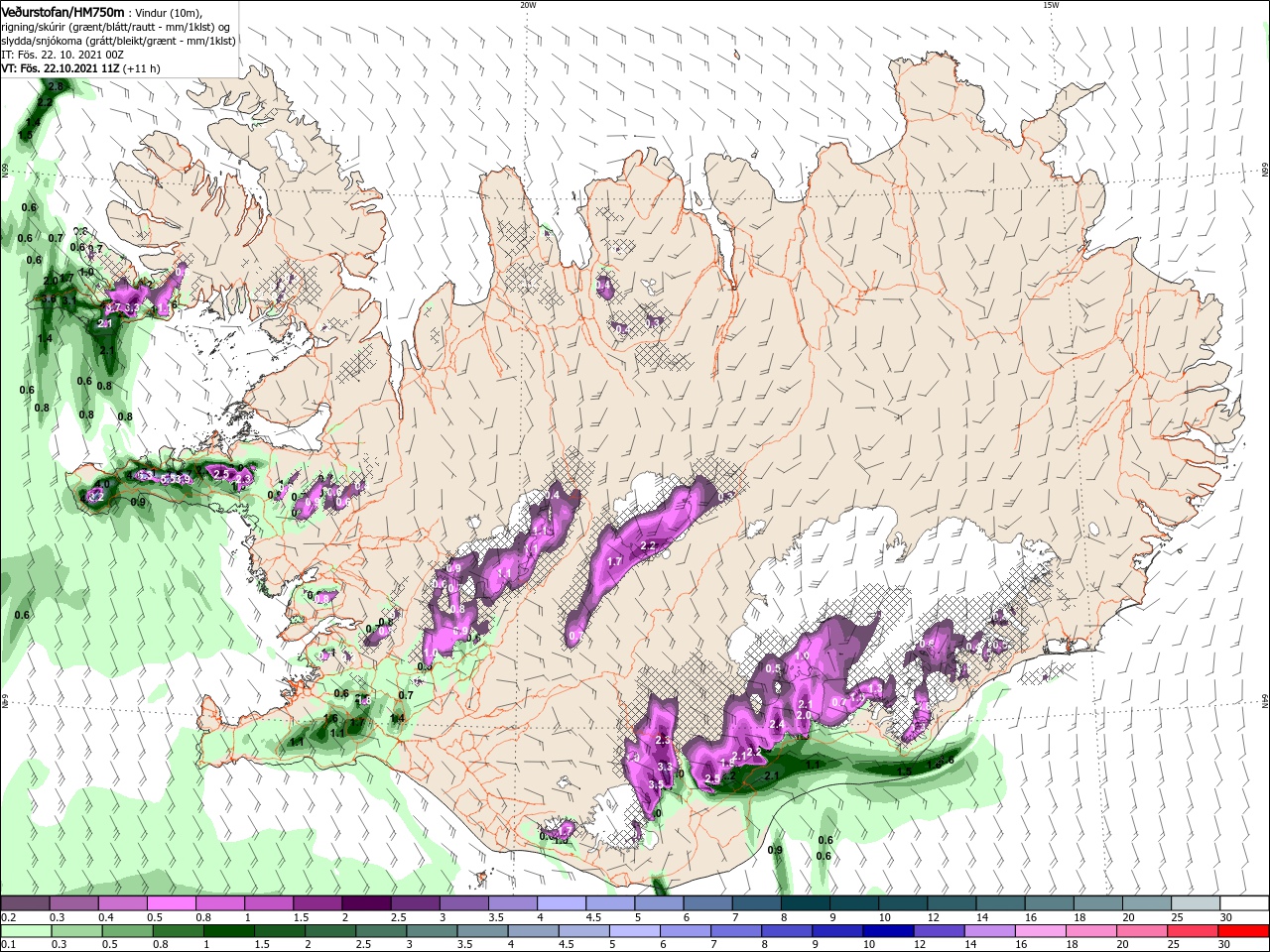Click the 20W longitude label
This screenshot has height=952, width=1270.
[x=528, y=4]
